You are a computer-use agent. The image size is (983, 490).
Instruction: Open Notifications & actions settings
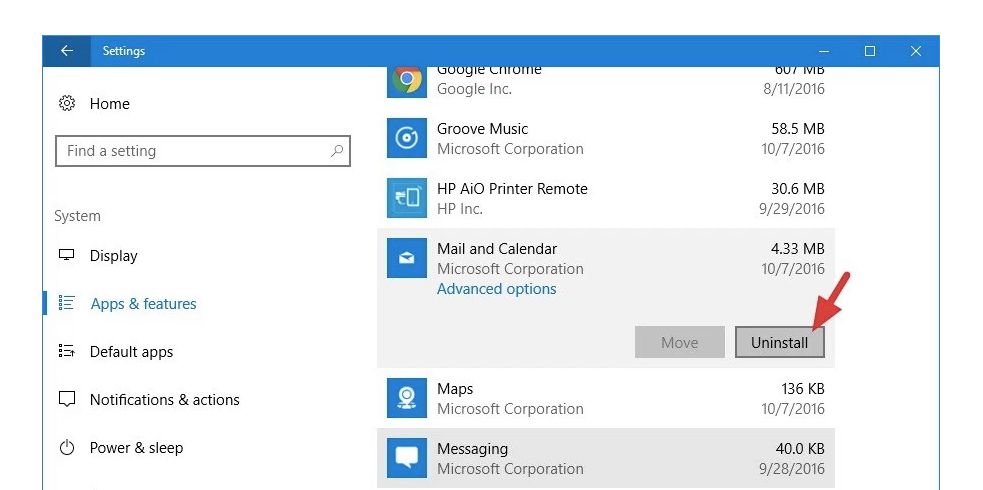tap(164, 400)
